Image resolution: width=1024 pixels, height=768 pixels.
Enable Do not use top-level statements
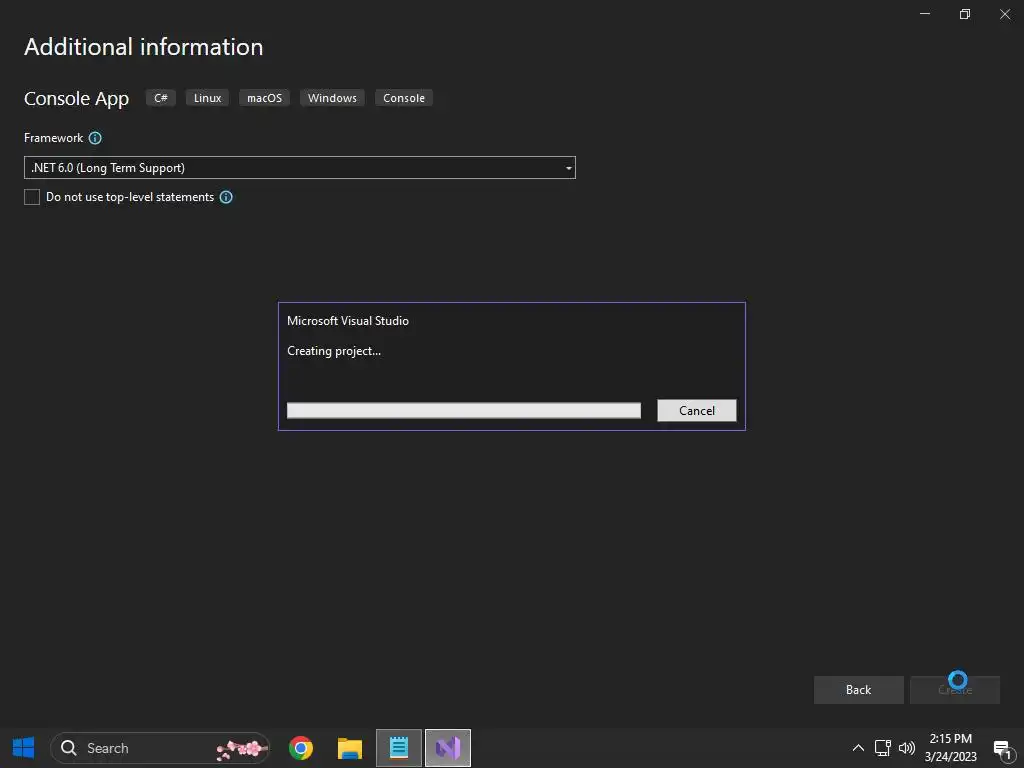click(x=32, y=197)
